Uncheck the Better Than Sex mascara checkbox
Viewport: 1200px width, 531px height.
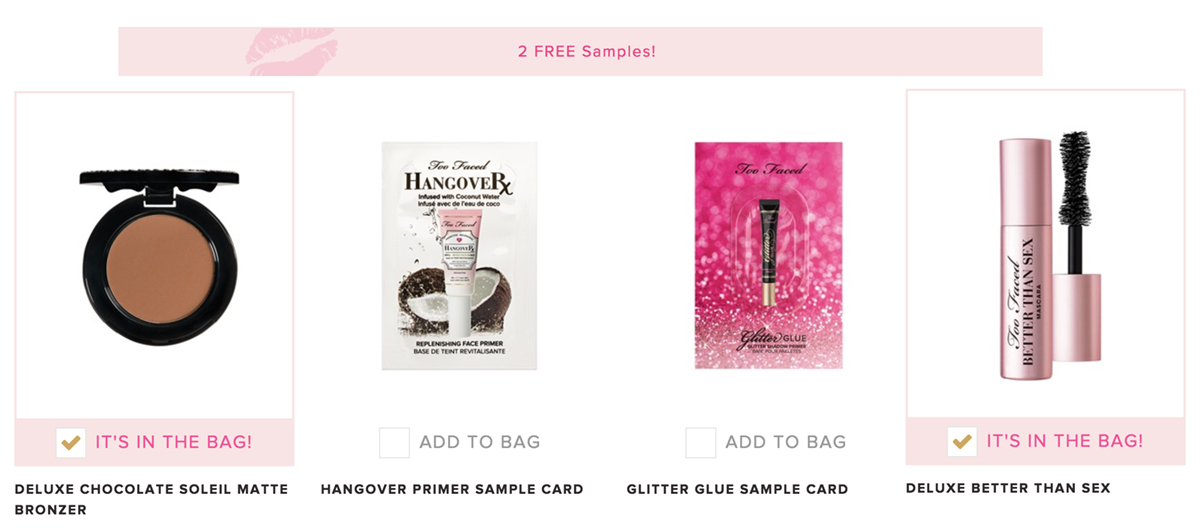point(962,442)
